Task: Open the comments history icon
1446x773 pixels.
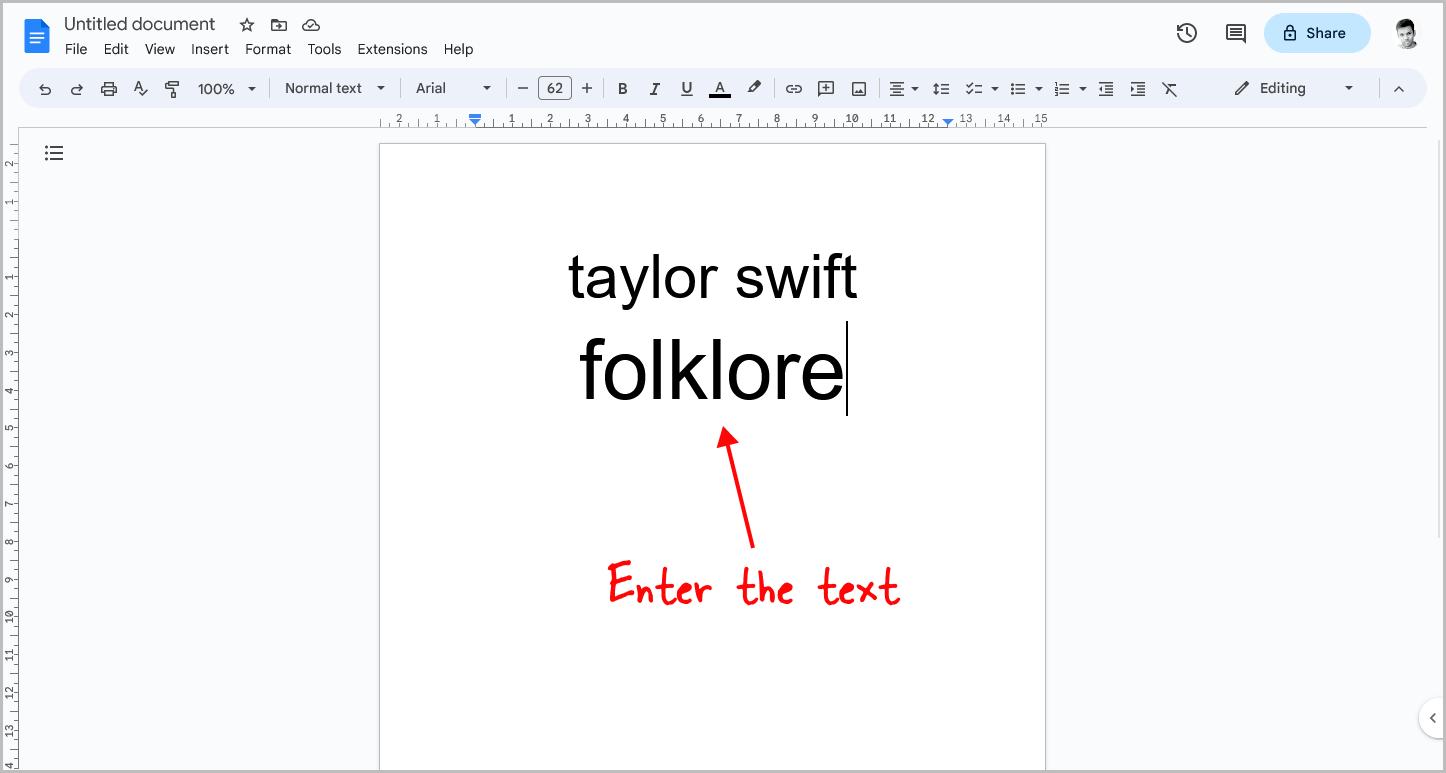Action: coord(1236,33)
